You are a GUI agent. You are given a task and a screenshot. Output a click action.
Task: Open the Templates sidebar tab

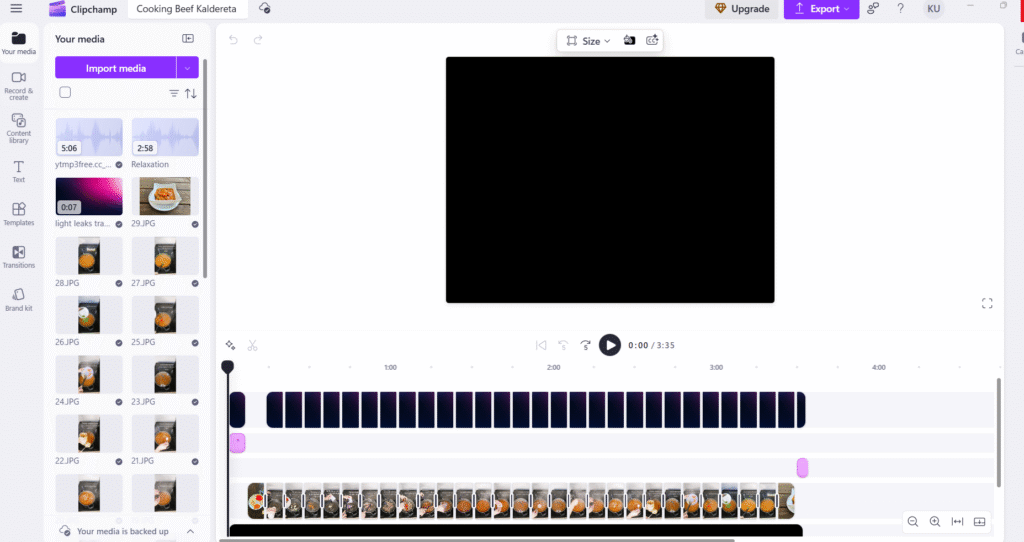18,214
